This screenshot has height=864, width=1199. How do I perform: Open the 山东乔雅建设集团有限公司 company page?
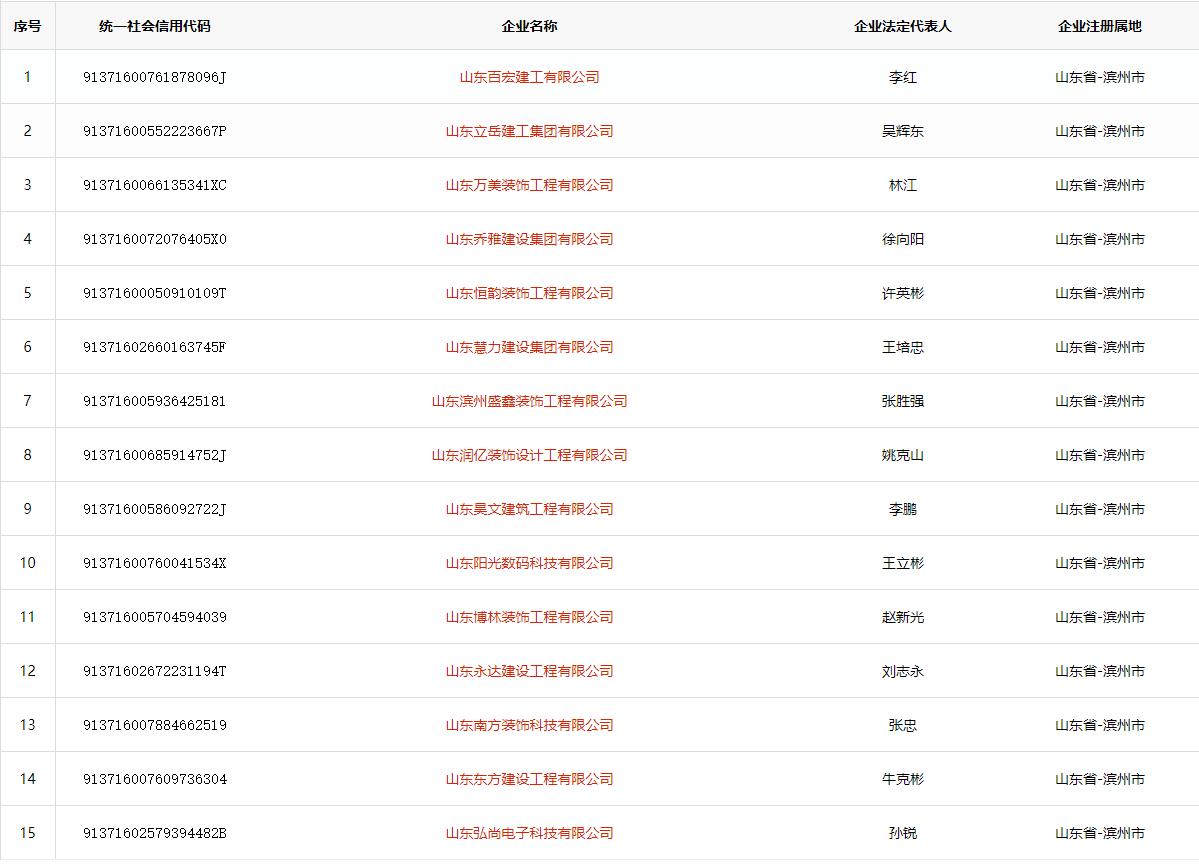(529, 239)
